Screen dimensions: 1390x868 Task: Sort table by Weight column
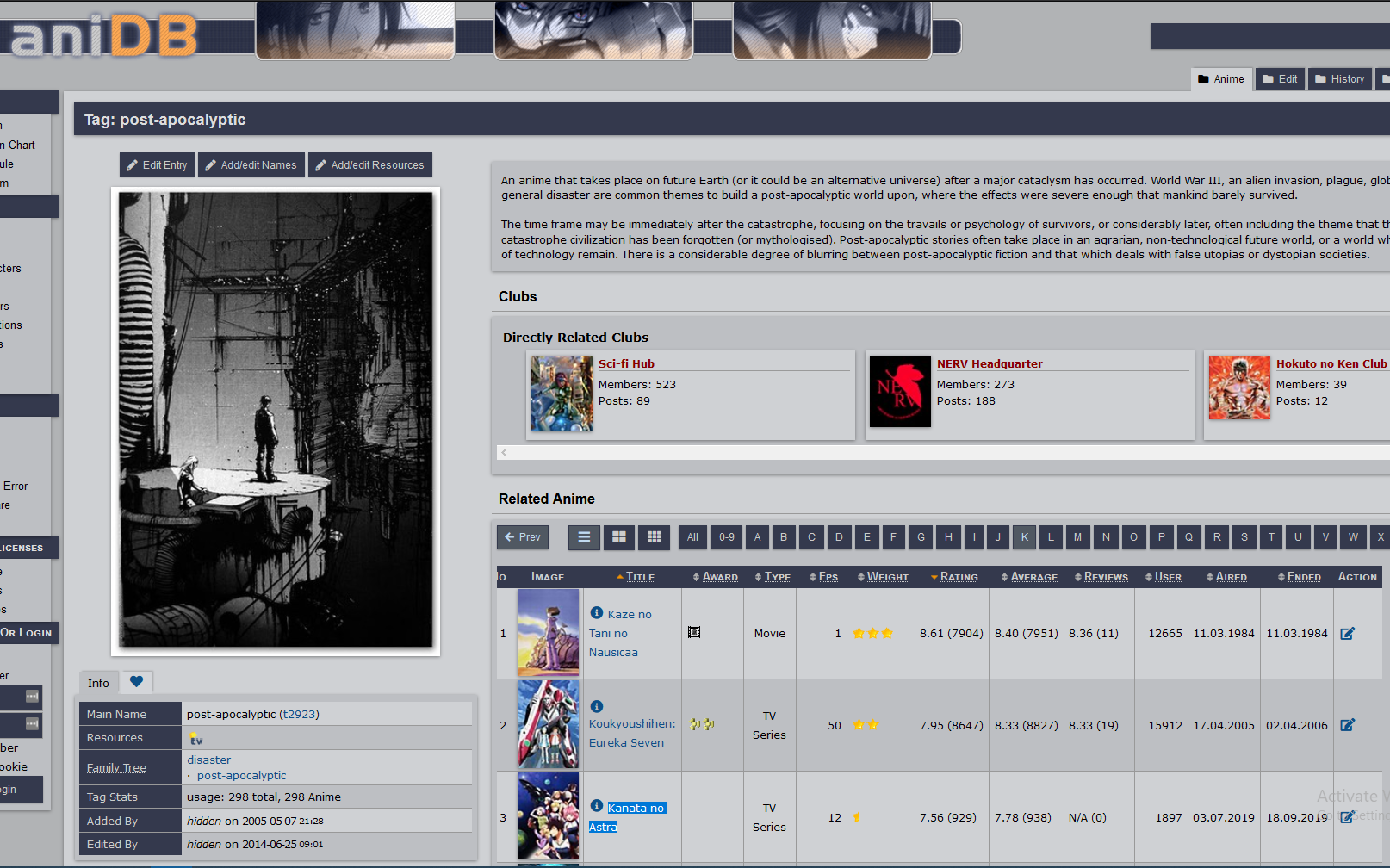pos(887,577)
